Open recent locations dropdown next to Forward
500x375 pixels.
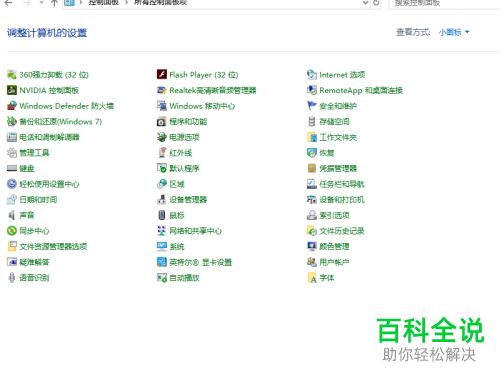click(x=41, y=3)
